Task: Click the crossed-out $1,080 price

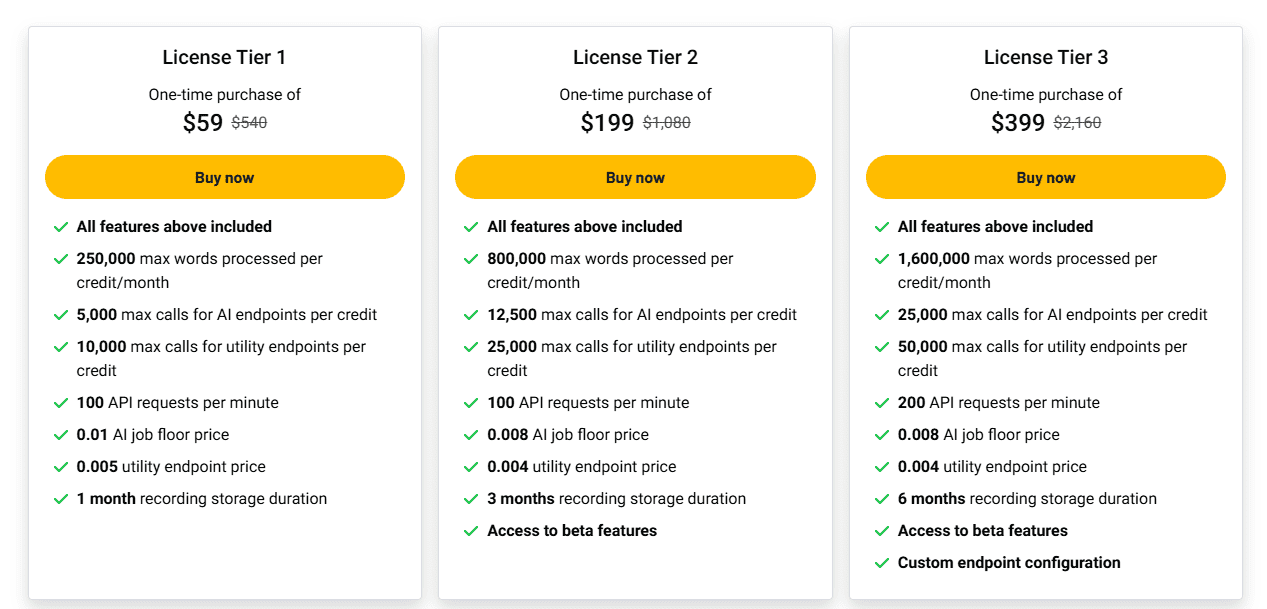Action: pos(666,123)
